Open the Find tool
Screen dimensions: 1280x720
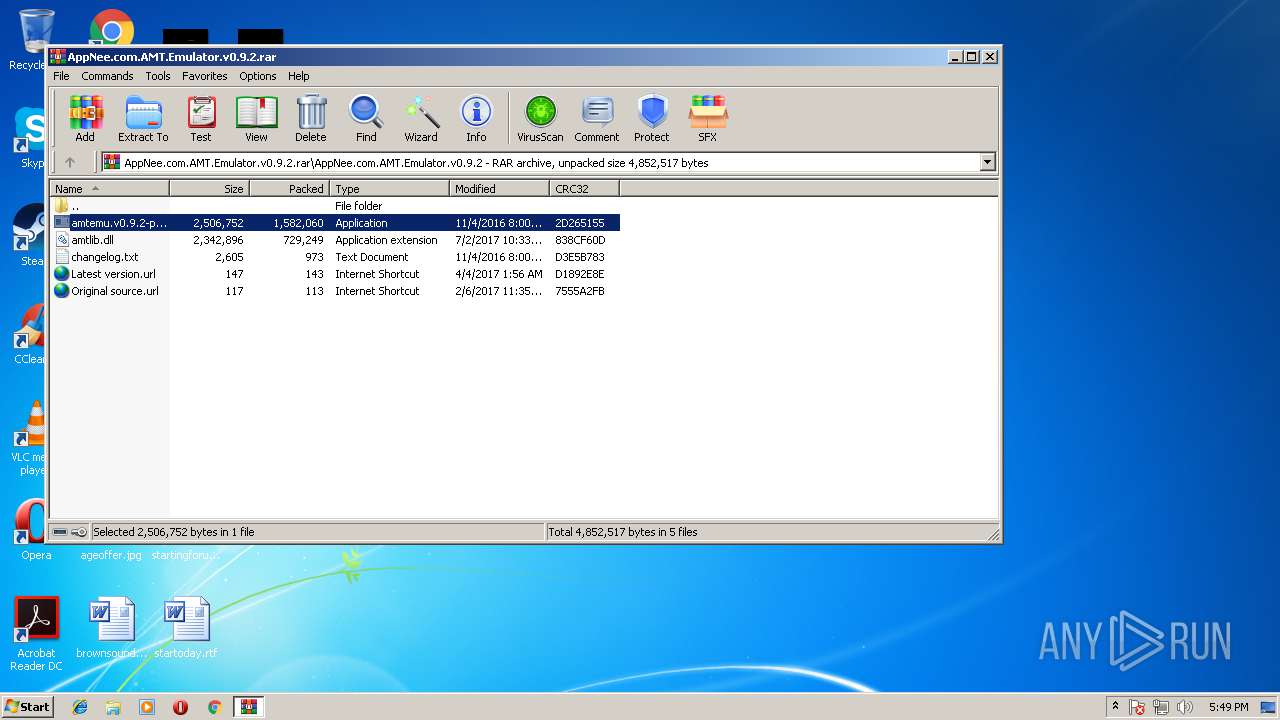366,119
